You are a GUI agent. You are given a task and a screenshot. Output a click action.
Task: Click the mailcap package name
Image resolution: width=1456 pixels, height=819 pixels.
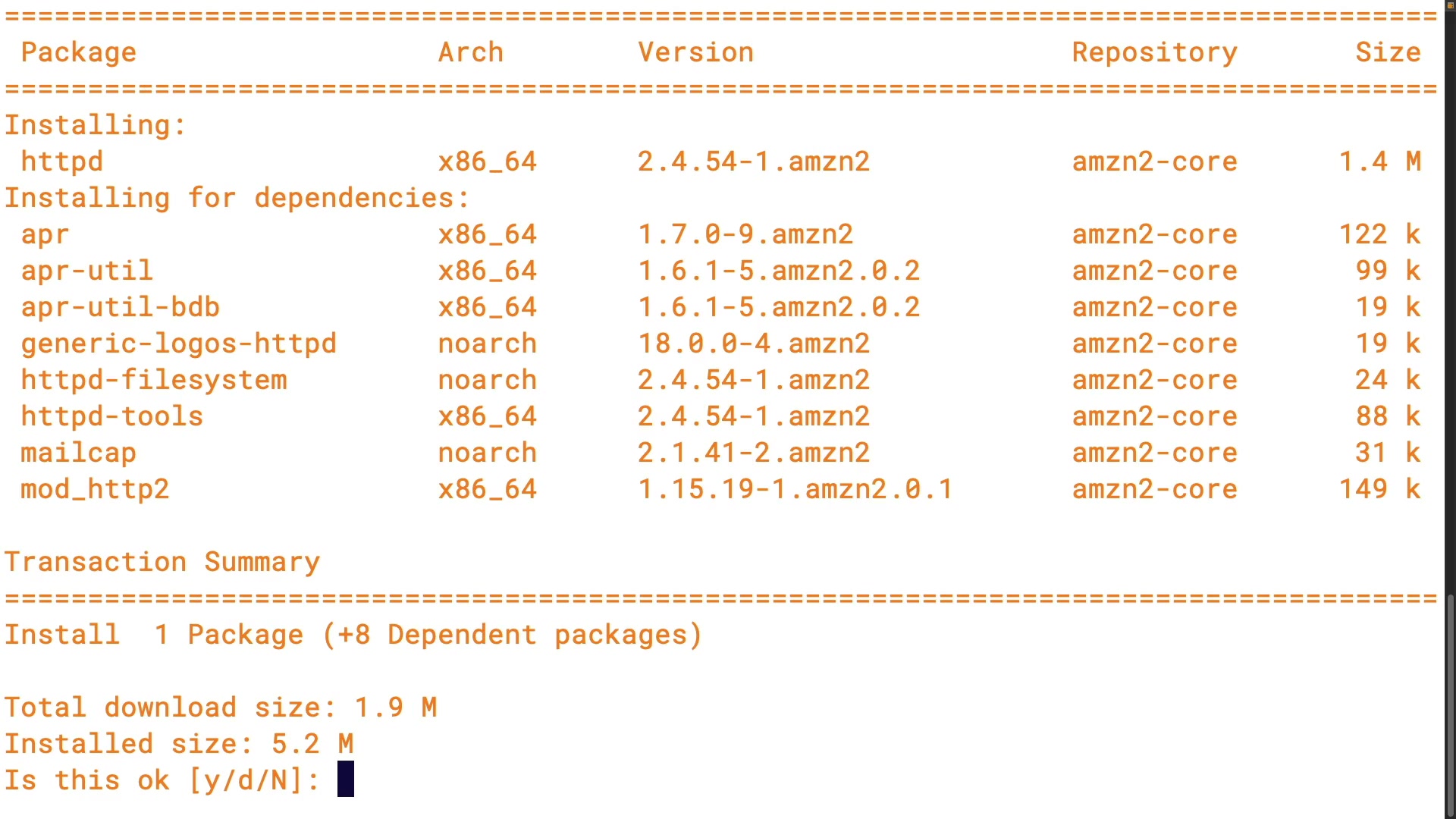tap(78, 453)
